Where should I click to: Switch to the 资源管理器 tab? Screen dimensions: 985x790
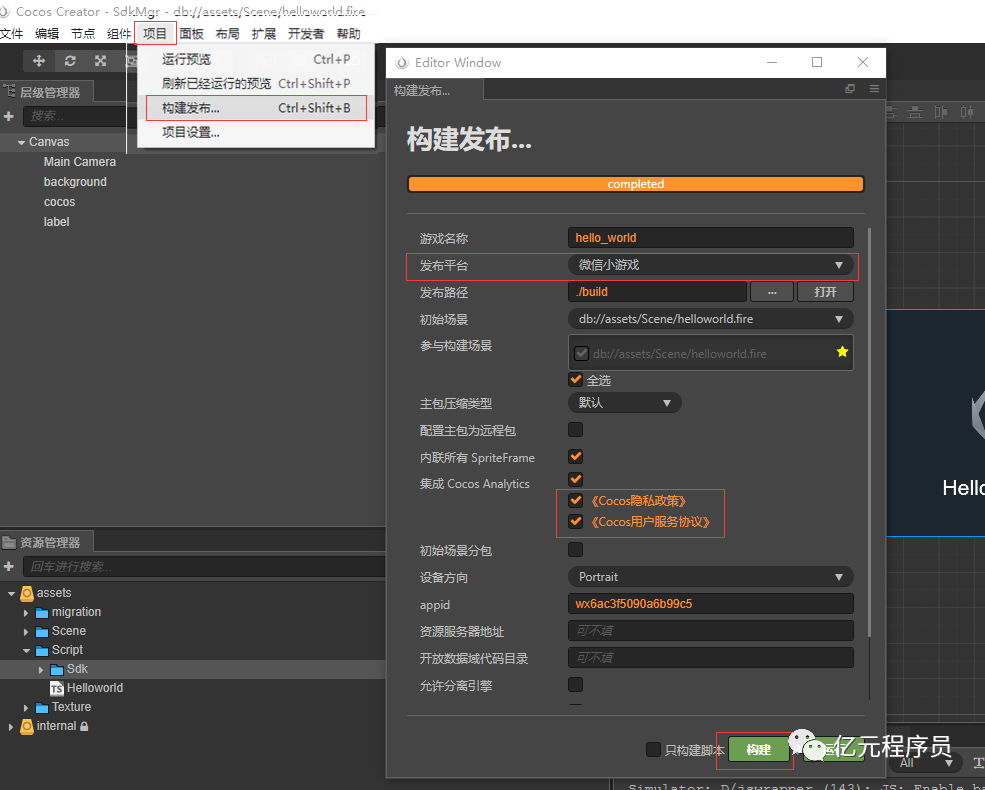tap(47, 543)
